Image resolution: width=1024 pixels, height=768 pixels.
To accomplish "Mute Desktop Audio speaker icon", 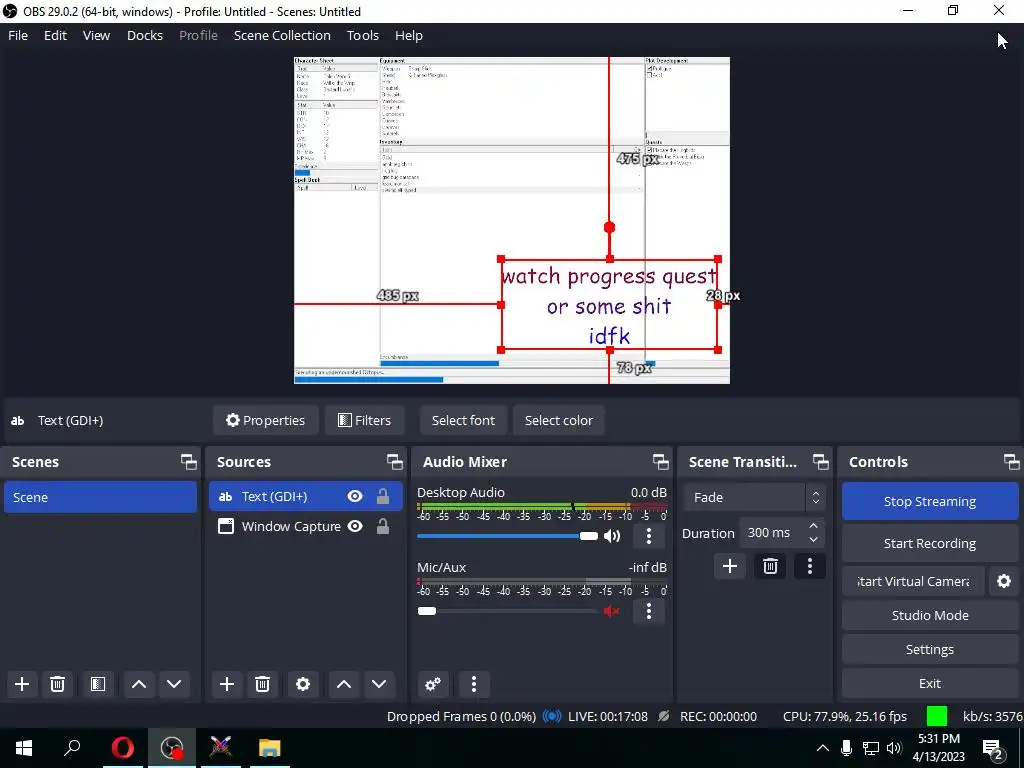I will pos(612,536).
